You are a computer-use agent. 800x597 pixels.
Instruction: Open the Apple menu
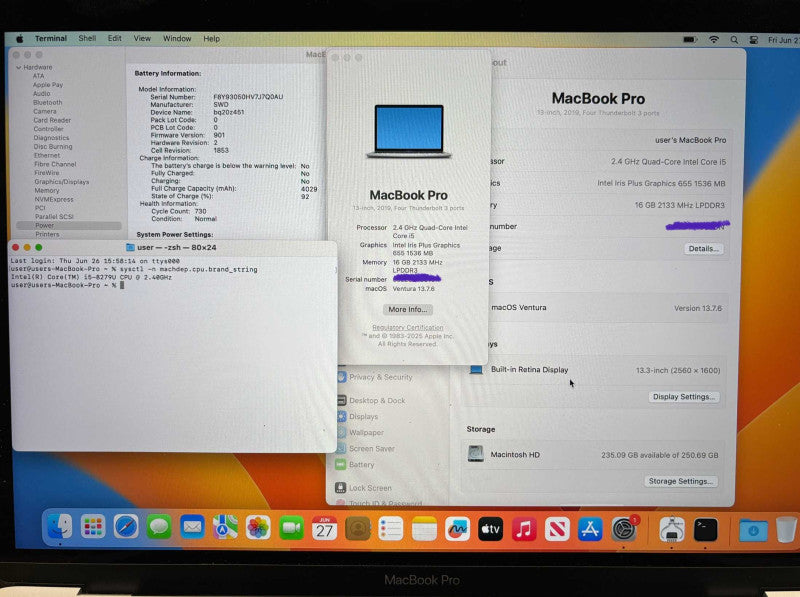click(x=20, y=39)
